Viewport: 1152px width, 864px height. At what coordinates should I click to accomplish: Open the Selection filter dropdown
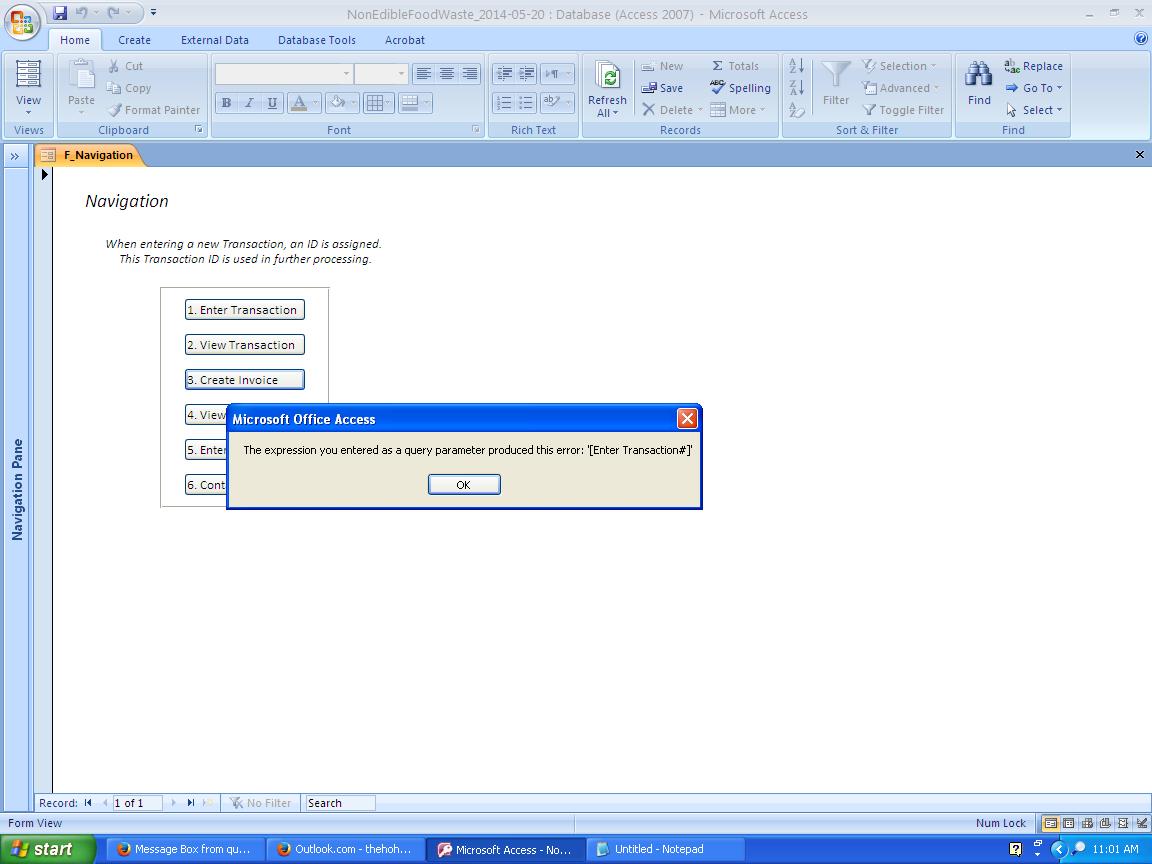(899, 66)
